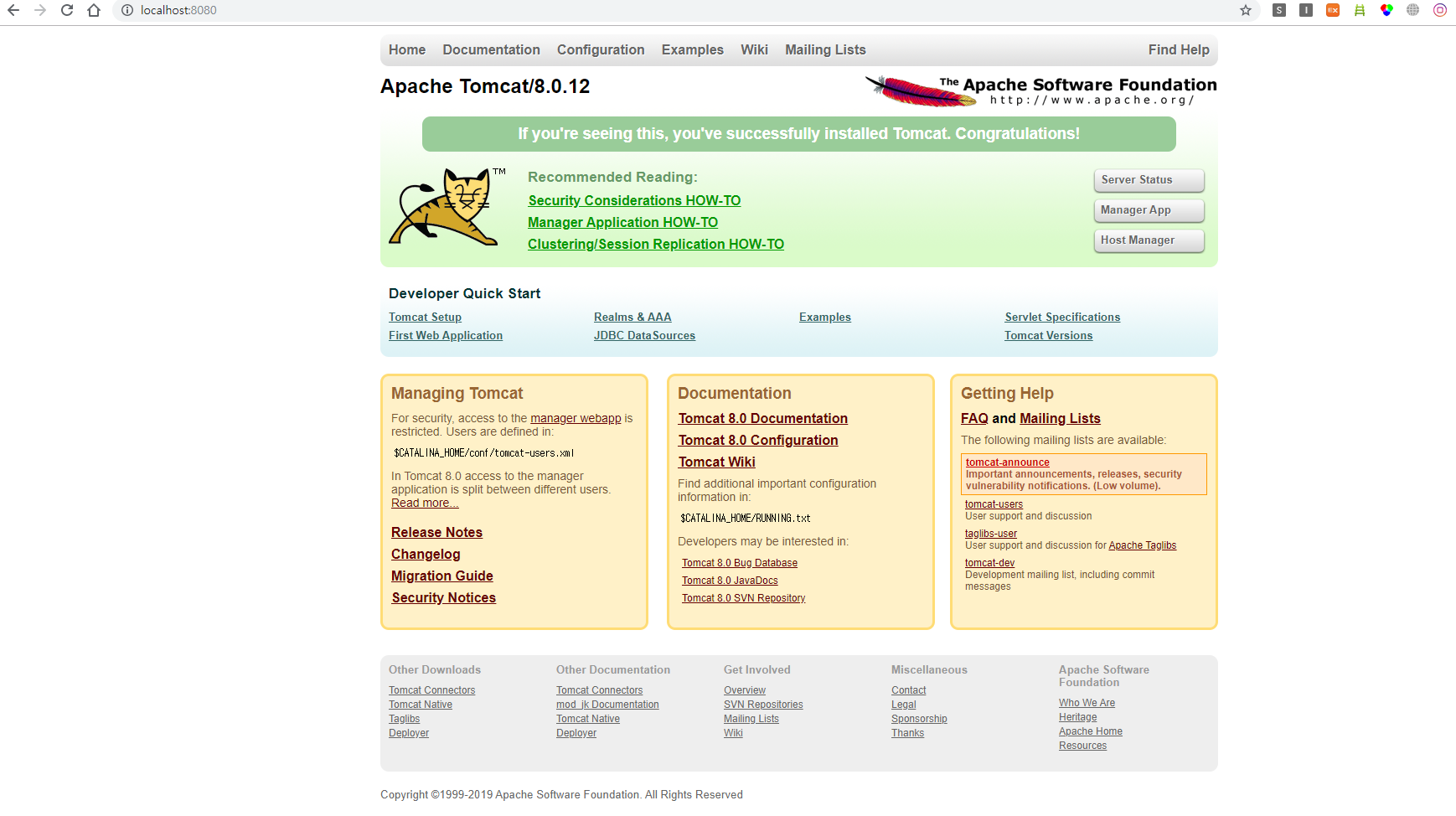Open the gray globe extension icon
Screen dimensions: 1456x816
pos(1413,10)
